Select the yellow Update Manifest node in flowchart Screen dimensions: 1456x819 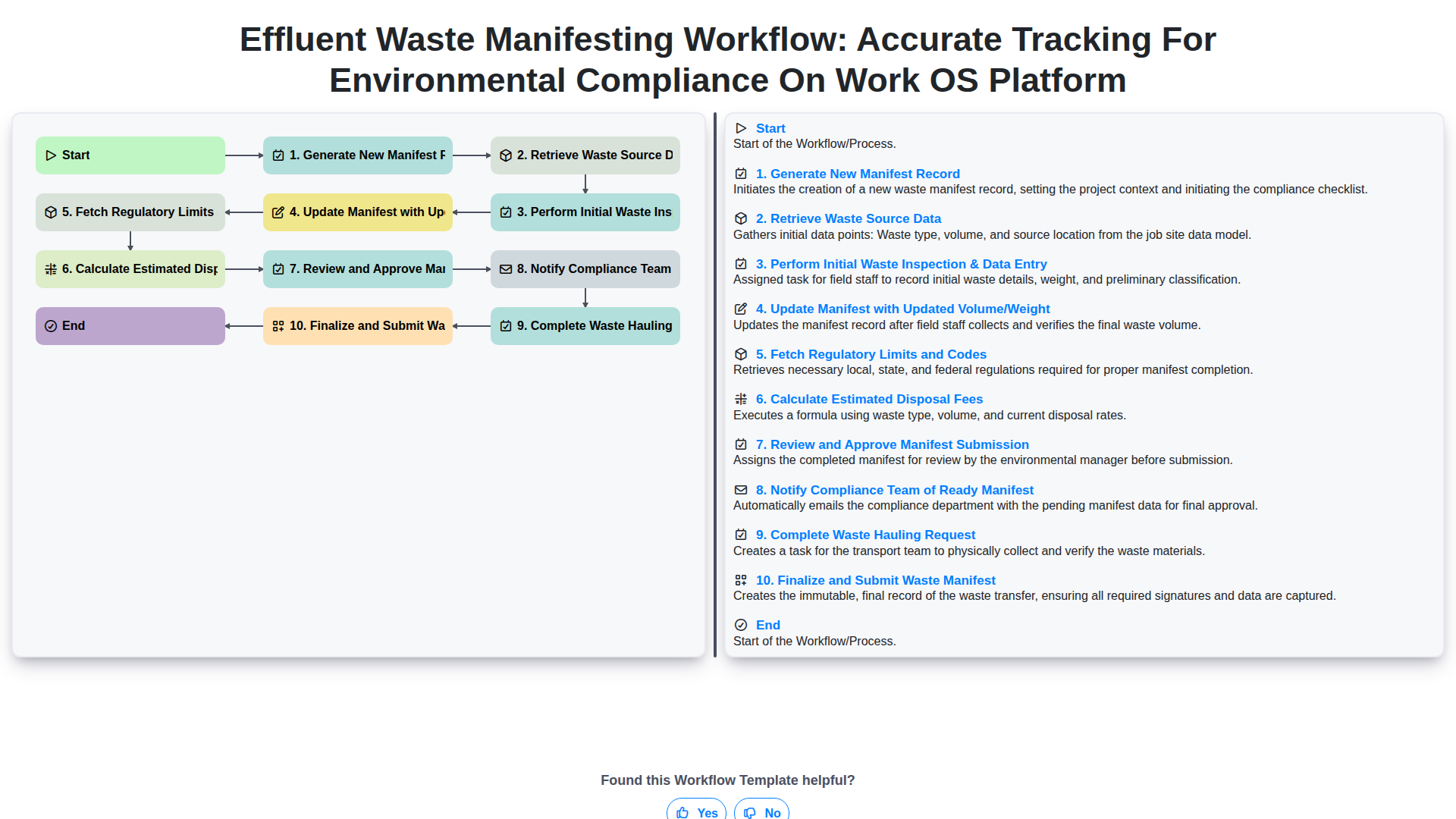(x=358, y=212)
